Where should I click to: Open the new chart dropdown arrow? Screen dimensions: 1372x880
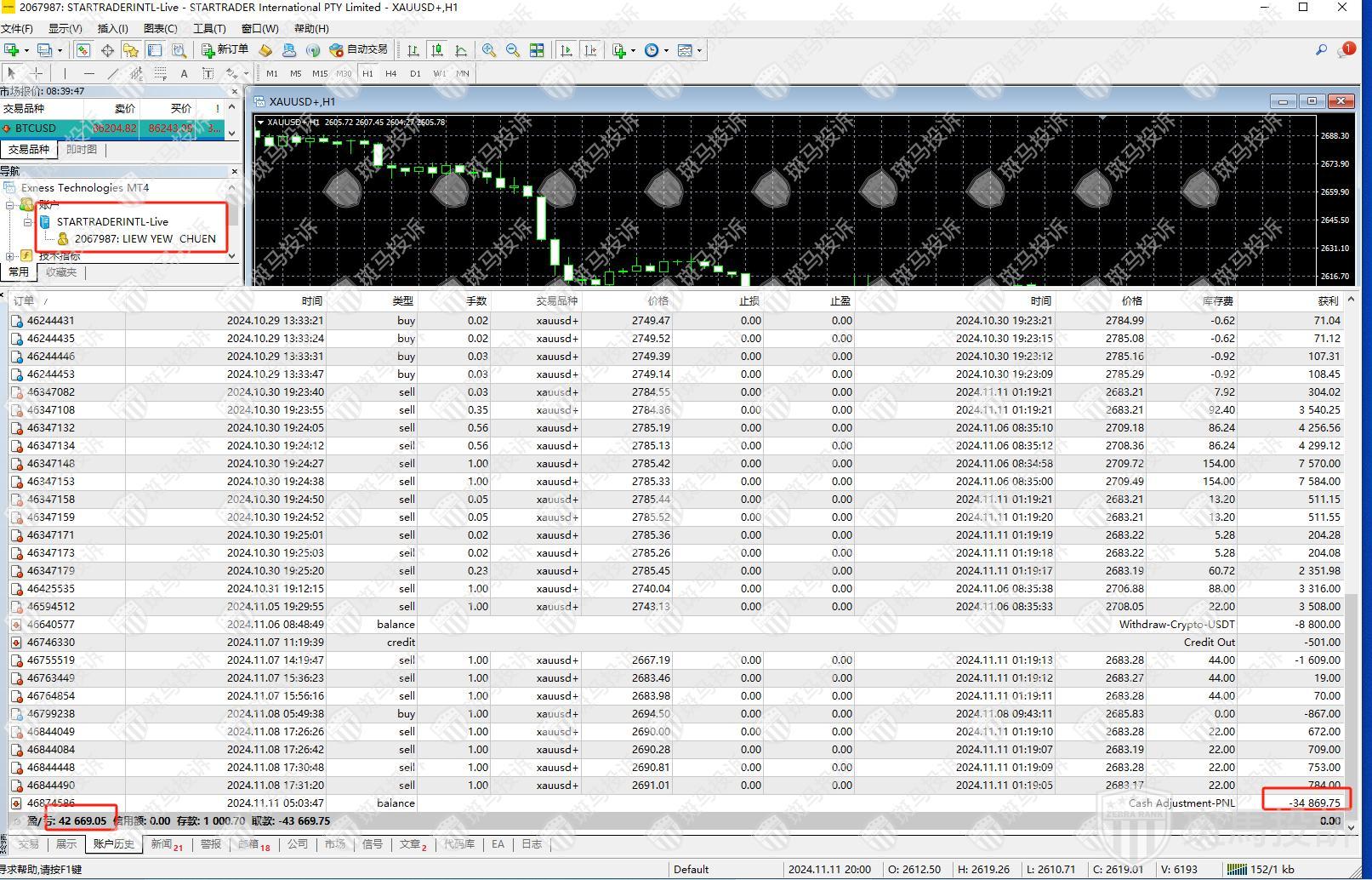(x=26, y=50)
